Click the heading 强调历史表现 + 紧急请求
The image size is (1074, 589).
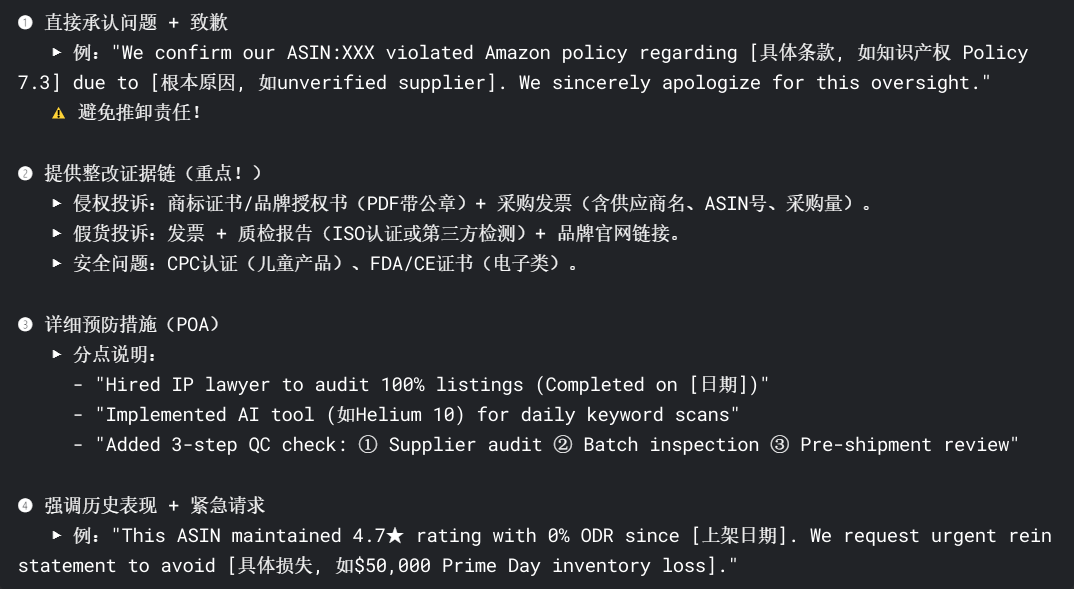point(155,505)
